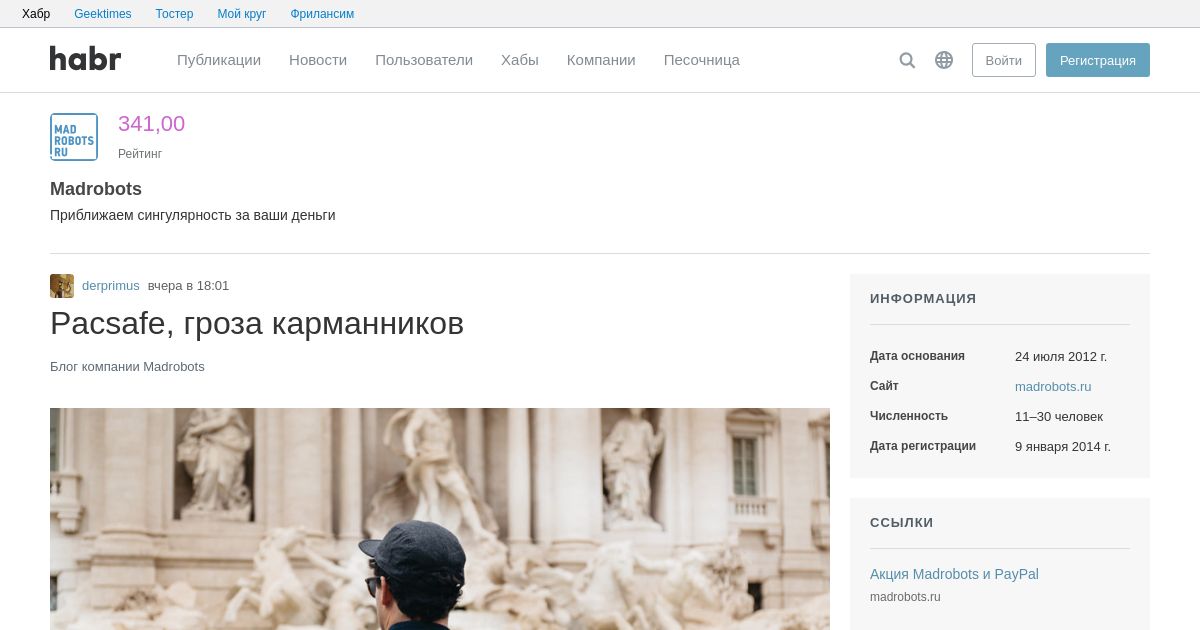Click the founding date 24 июля 2012 г.
This screenshot has width=1200, height=630.
point(1061,357)
